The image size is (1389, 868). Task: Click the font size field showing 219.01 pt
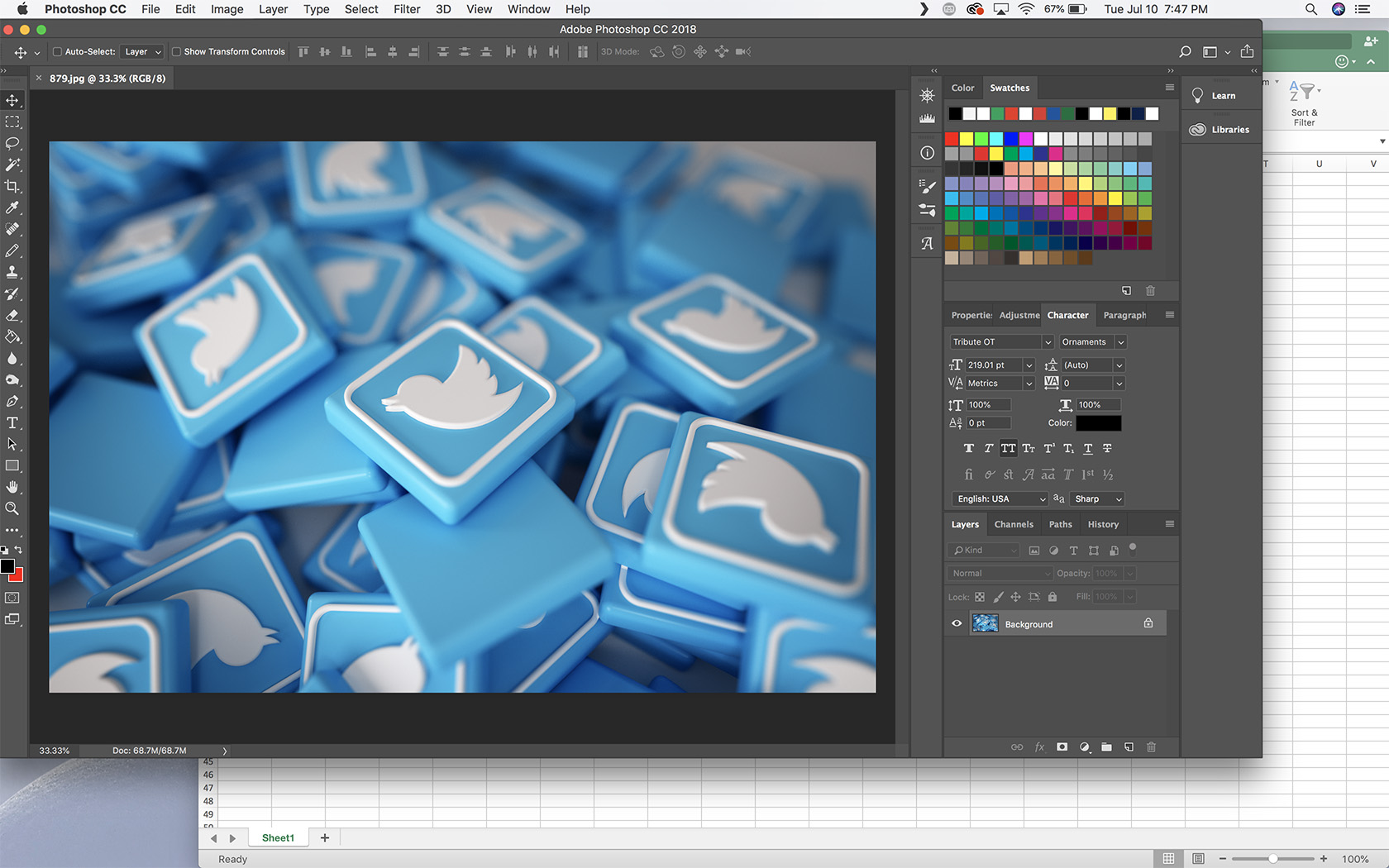pyautogui.click(x=994, y=365)
